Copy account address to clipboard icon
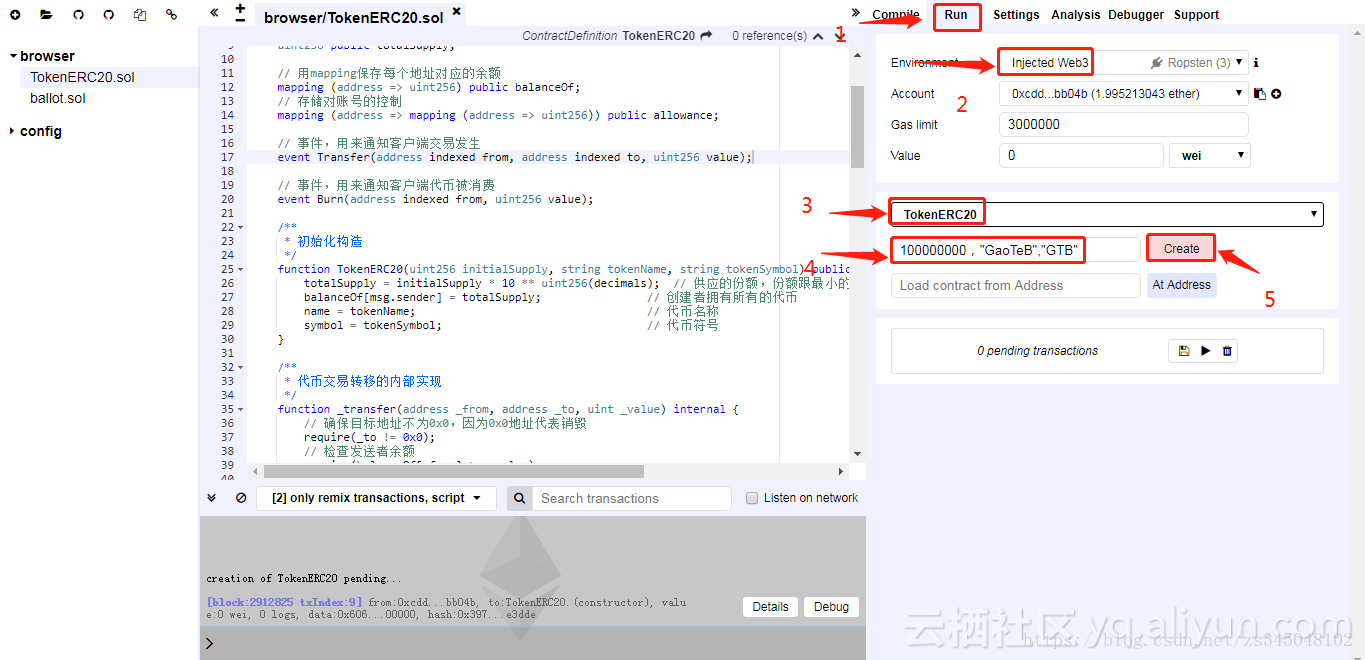The width and height of the screenshot is (1365, 660). pyautogui.click(x=1260, y=94)
